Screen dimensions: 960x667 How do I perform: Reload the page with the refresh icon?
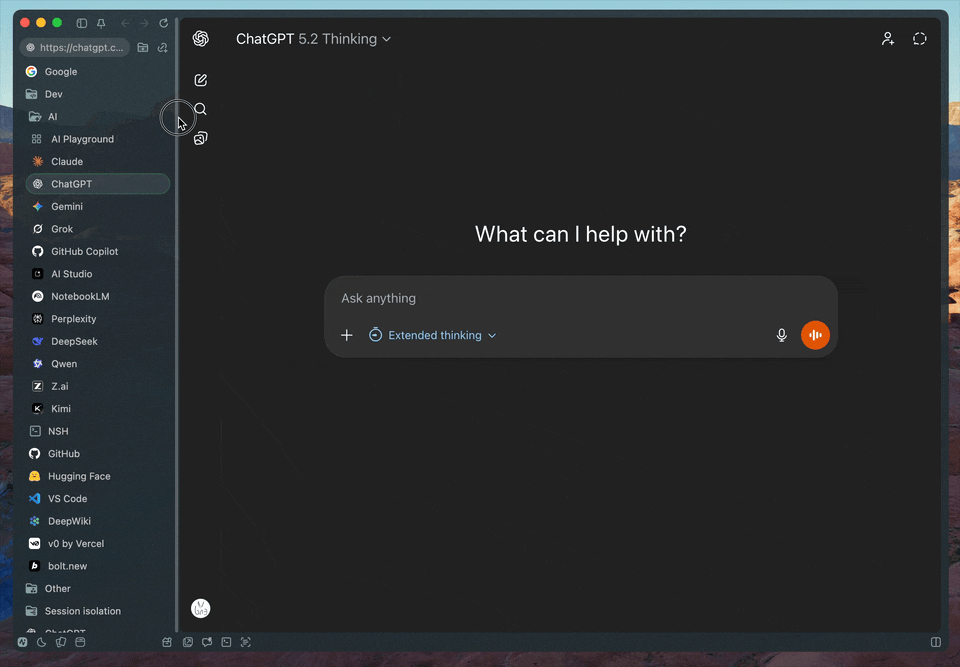(163, 23)
